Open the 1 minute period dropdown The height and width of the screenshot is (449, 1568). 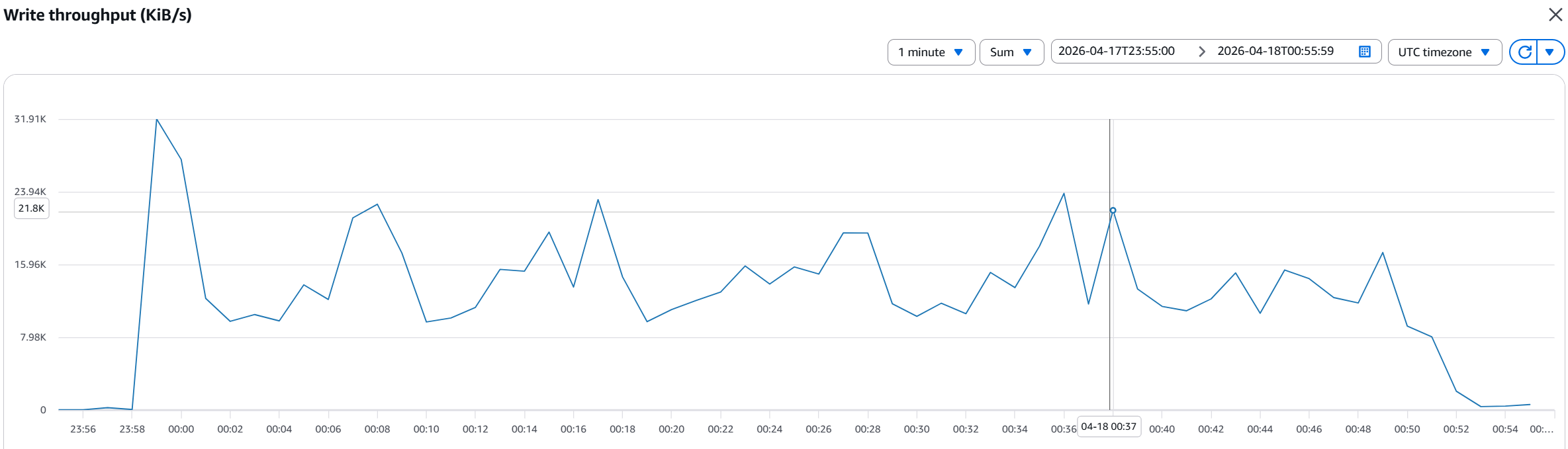pos(931,52)
